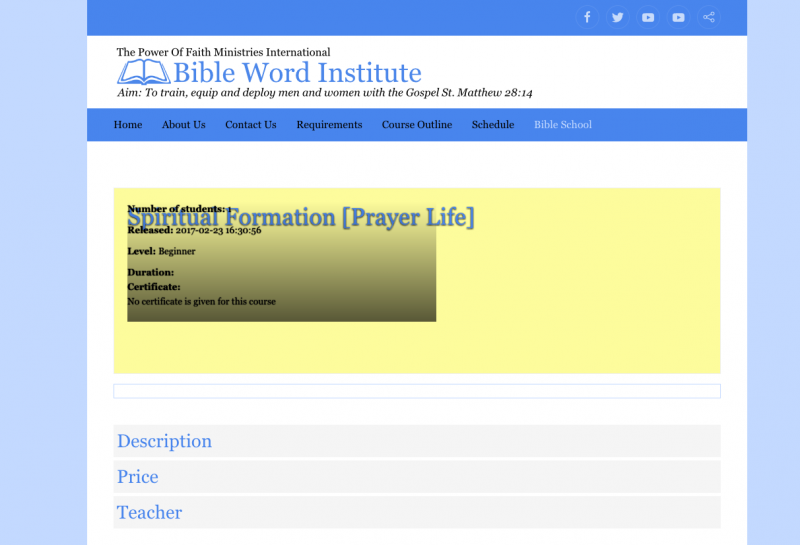Screen dimensions: 800x545
Task: Open Course Outline from the menu
Action: point(417,125)
